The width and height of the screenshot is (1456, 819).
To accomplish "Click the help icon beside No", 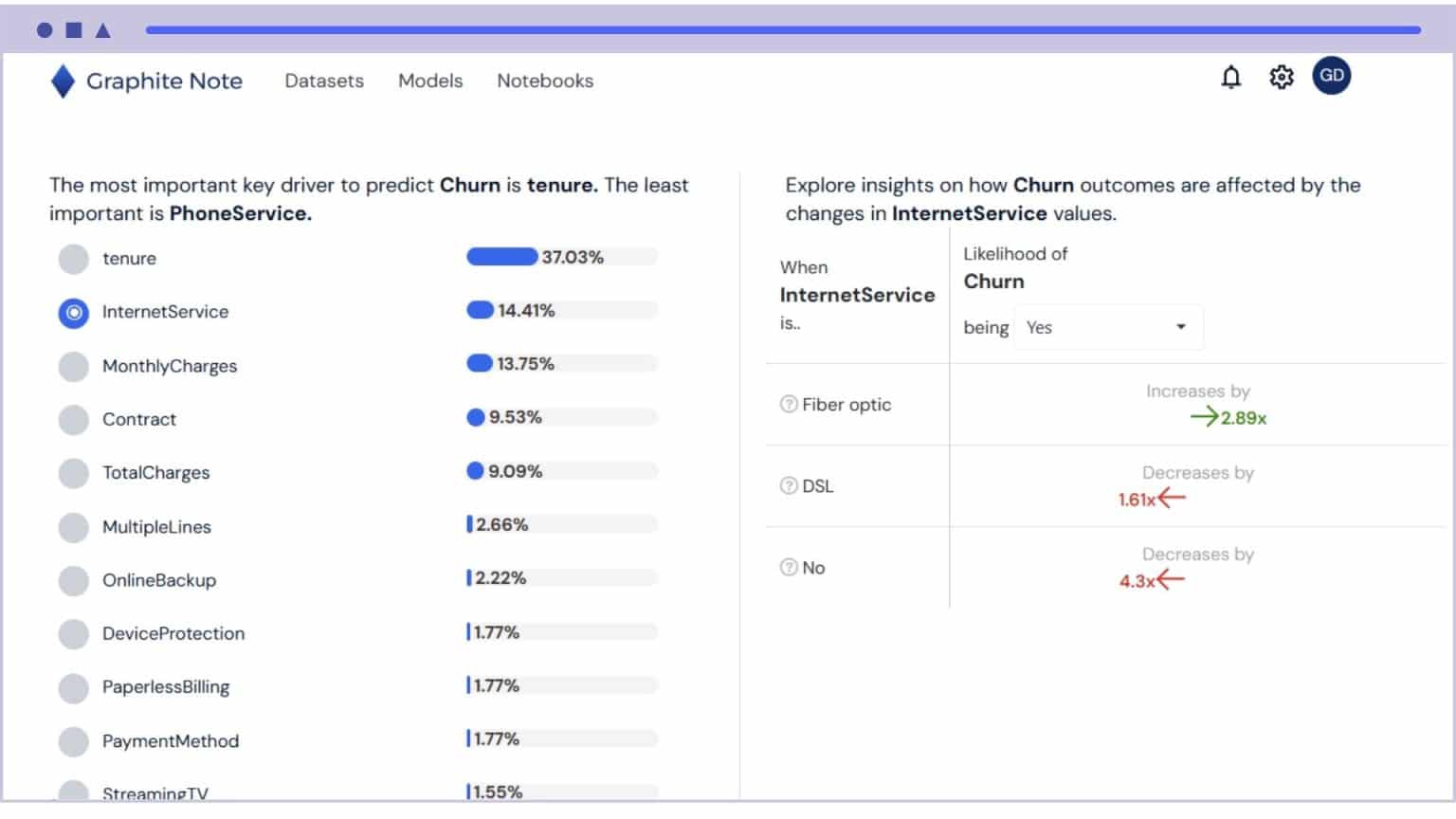I will coord(790,568).
